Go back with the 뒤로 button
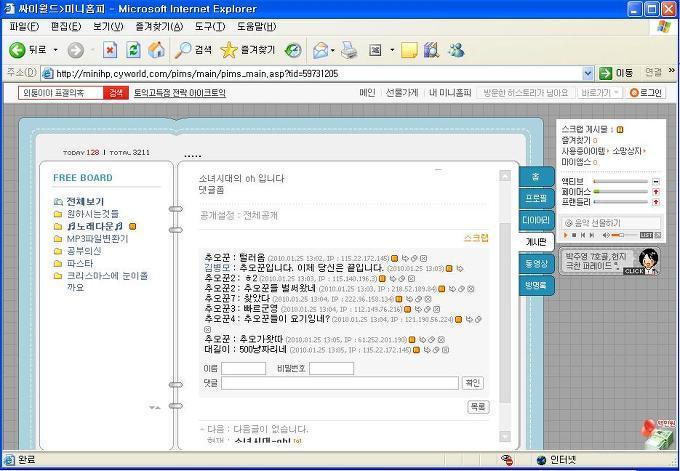 pyautogui.click(x=27, y=50)
